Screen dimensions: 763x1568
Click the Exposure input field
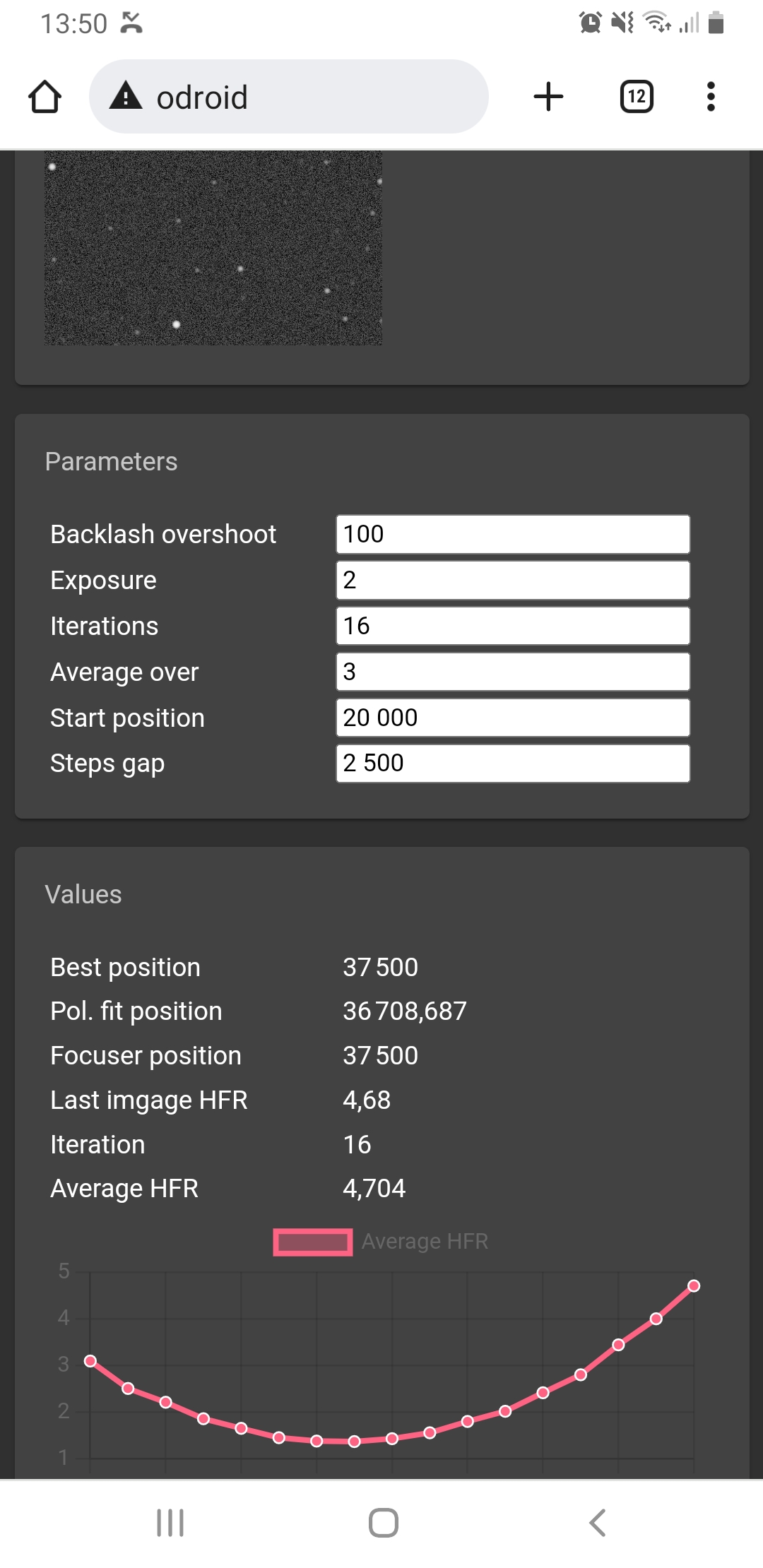[512, 580]
